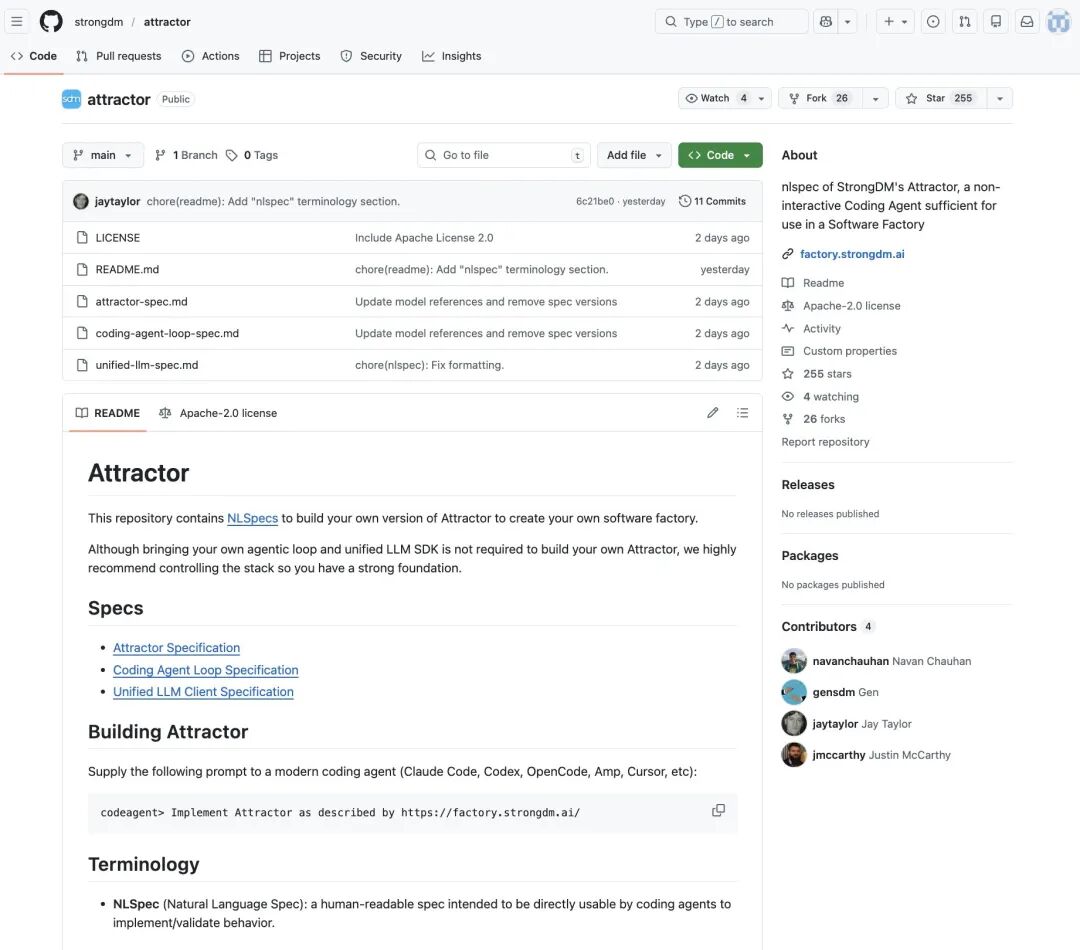View commit history via the 11 Commits clock icon
The width and height of the screenshot is (1080, 950).
(x=712, y=200)
